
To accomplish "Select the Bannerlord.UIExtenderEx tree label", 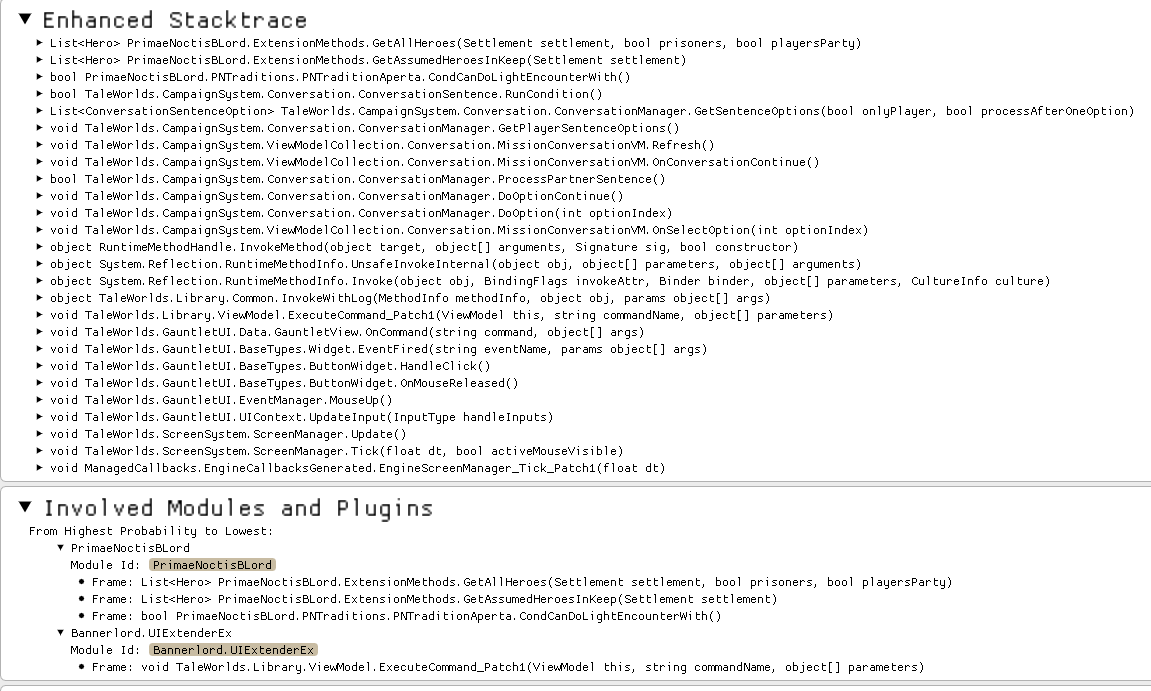I will (151, 633).
